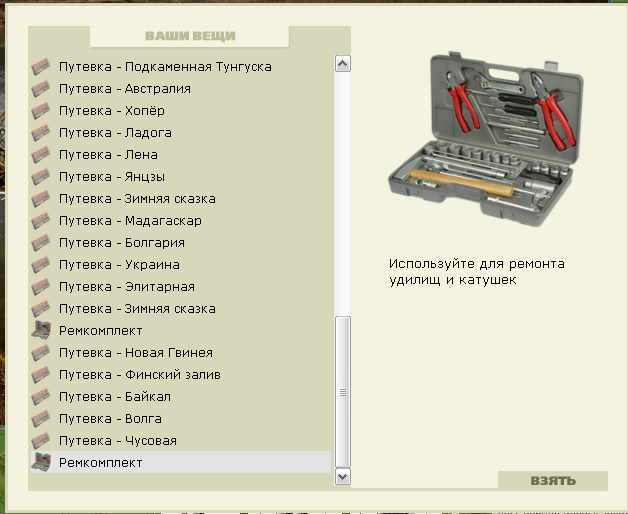628x514 pixels.
Task: Choose the Путевка - Янцзы item
Action: [x=181, y=177]
